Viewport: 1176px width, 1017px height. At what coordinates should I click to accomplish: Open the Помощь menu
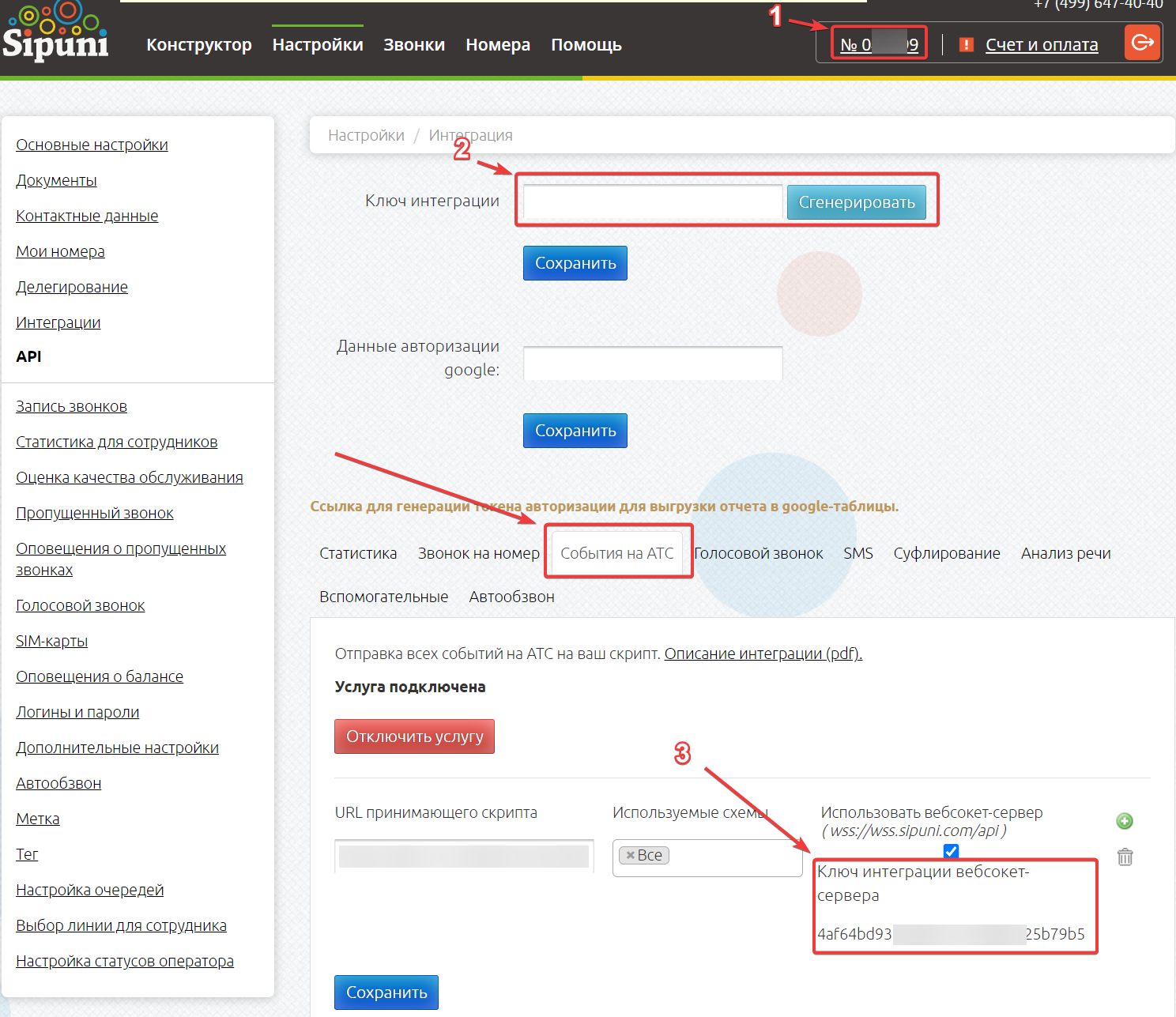(586, 45)
